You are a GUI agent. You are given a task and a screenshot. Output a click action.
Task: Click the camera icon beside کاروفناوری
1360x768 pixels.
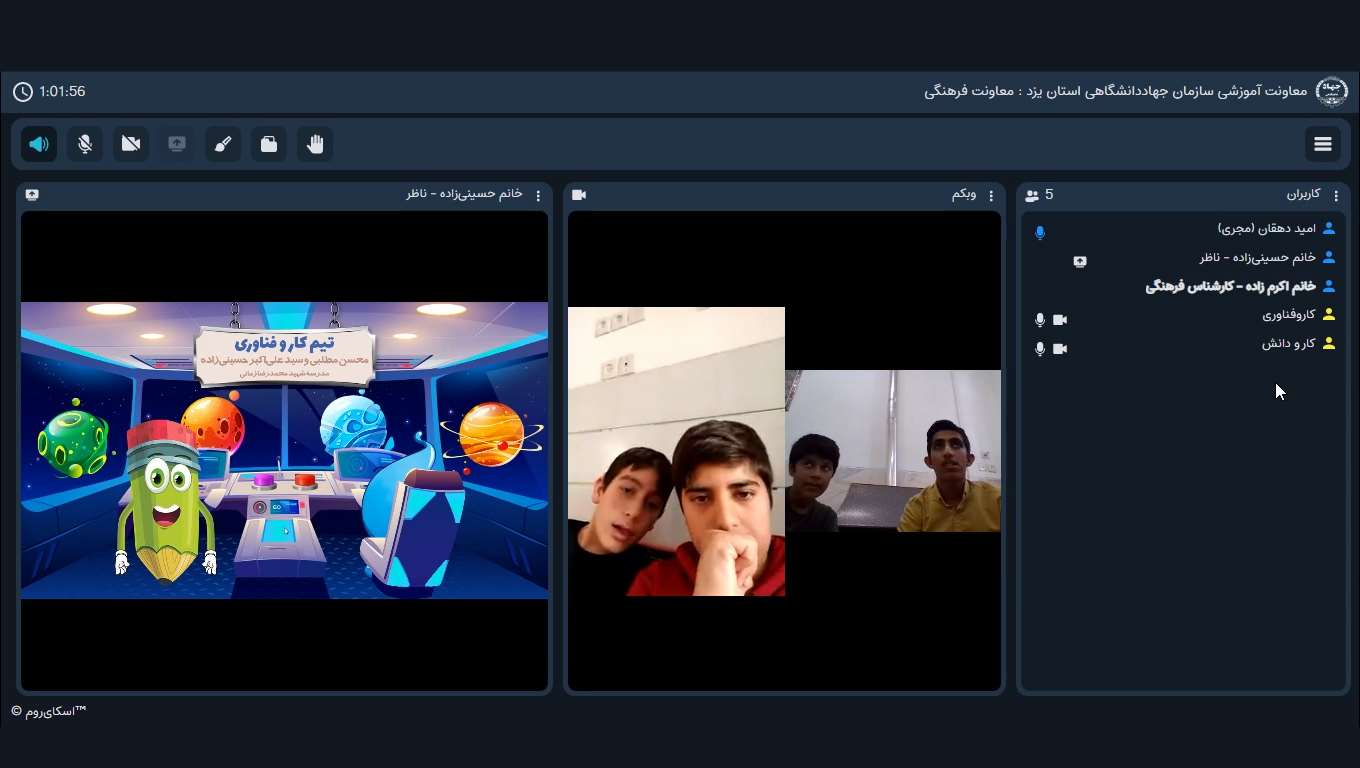pyautogui.click(x=1060, y=320)
